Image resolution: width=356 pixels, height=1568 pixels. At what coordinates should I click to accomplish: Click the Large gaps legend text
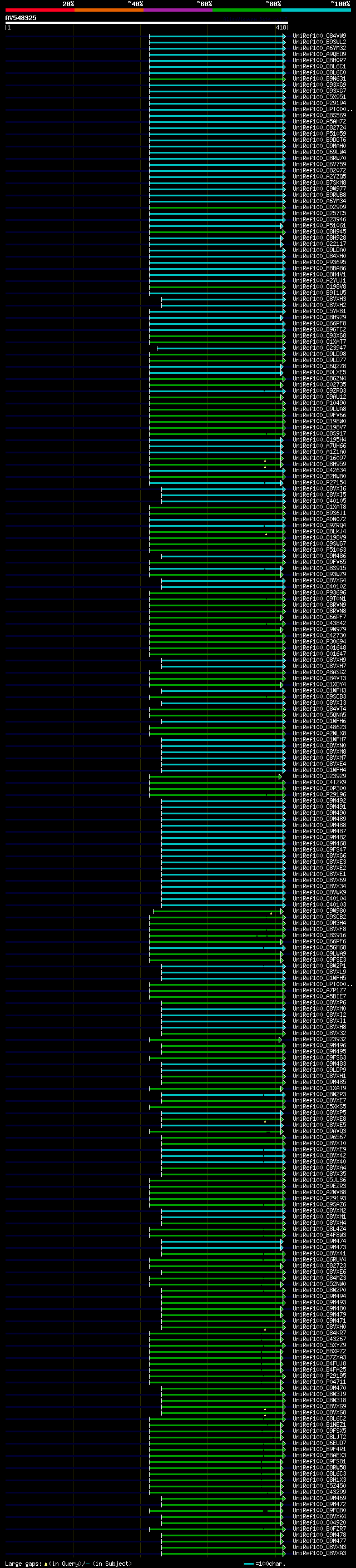(23, 1564)
